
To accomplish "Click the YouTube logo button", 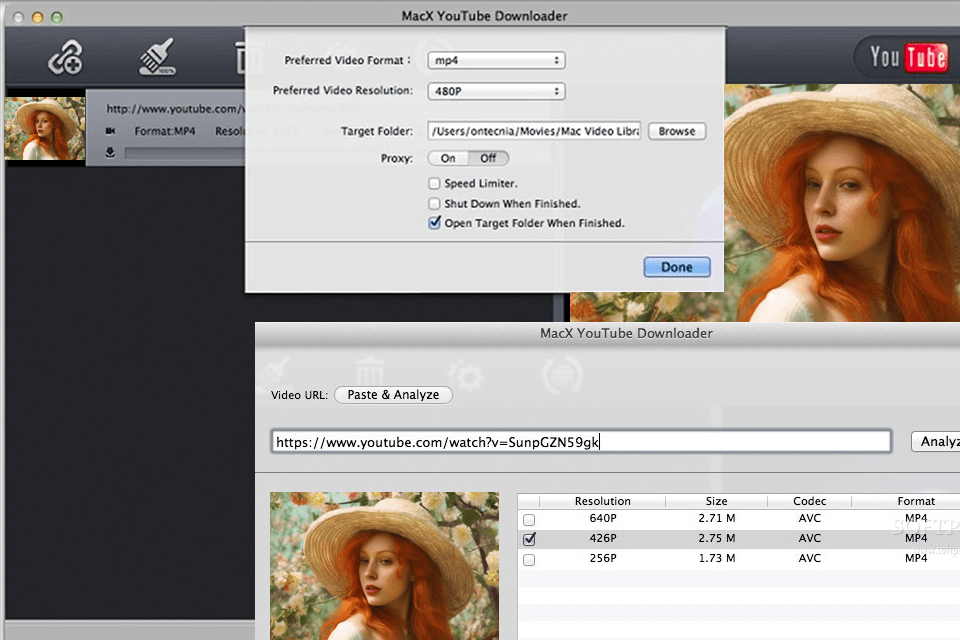I will click(907, 58).
